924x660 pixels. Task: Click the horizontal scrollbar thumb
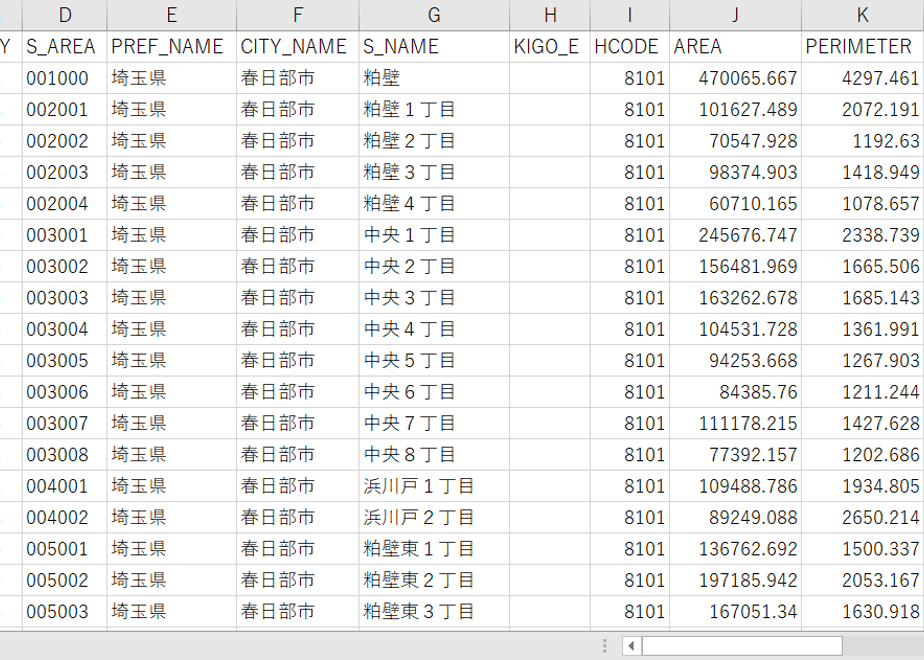tap(742, 646)
